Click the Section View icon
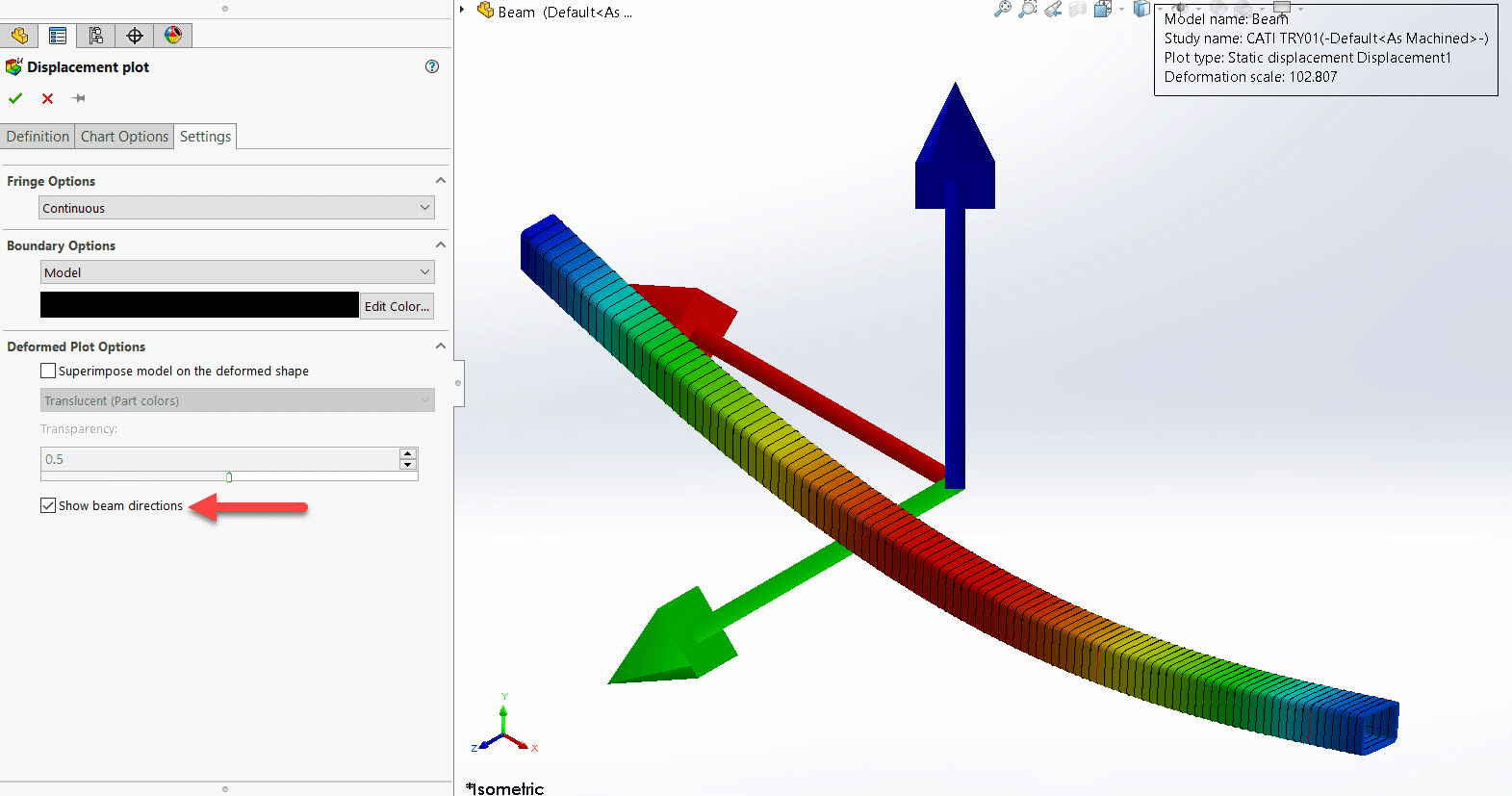Image resolution: width=1512 pixels, height=796 pixels. pyautogui.click(x=1078, y=10)
